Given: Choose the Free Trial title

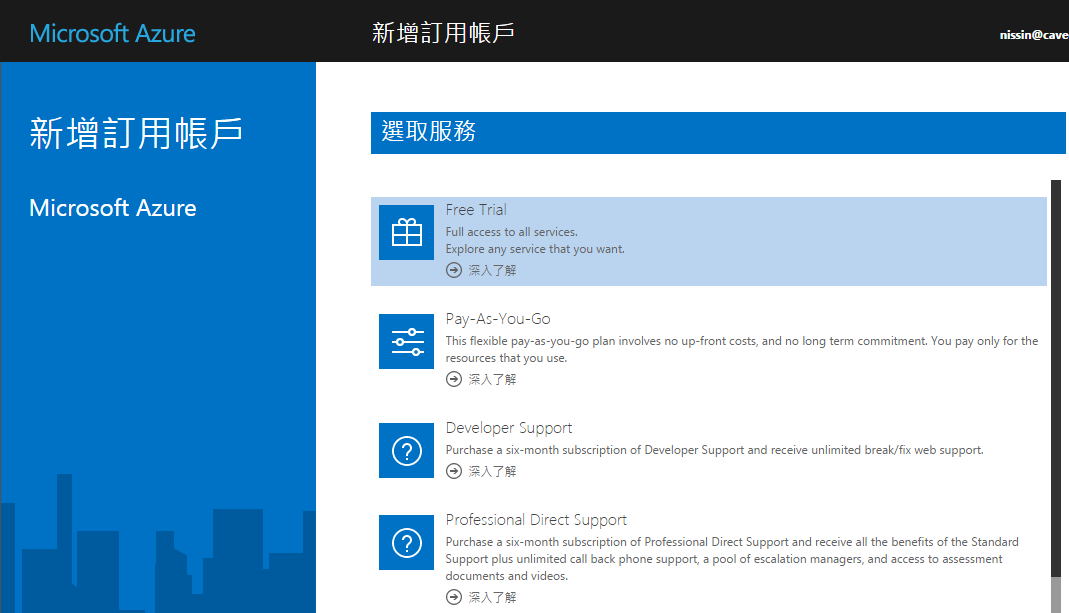Looking at the screenshot, I should [476, 210].
